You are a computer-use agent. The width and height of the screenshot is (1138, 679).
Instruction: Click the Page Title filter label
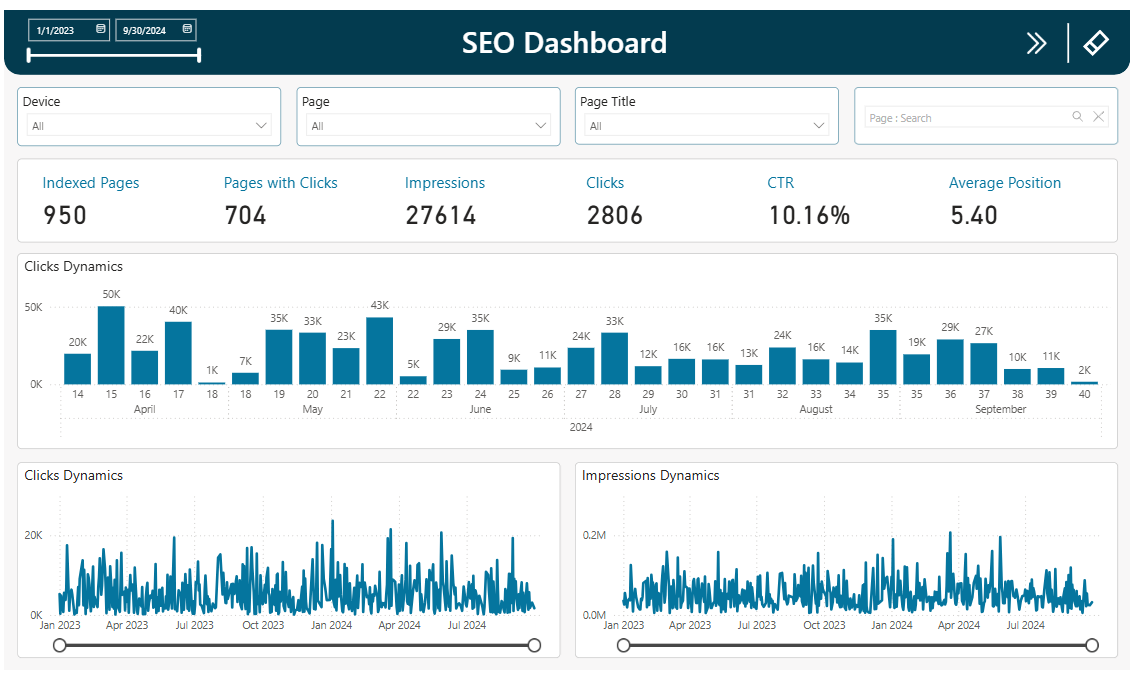point(607,102)
